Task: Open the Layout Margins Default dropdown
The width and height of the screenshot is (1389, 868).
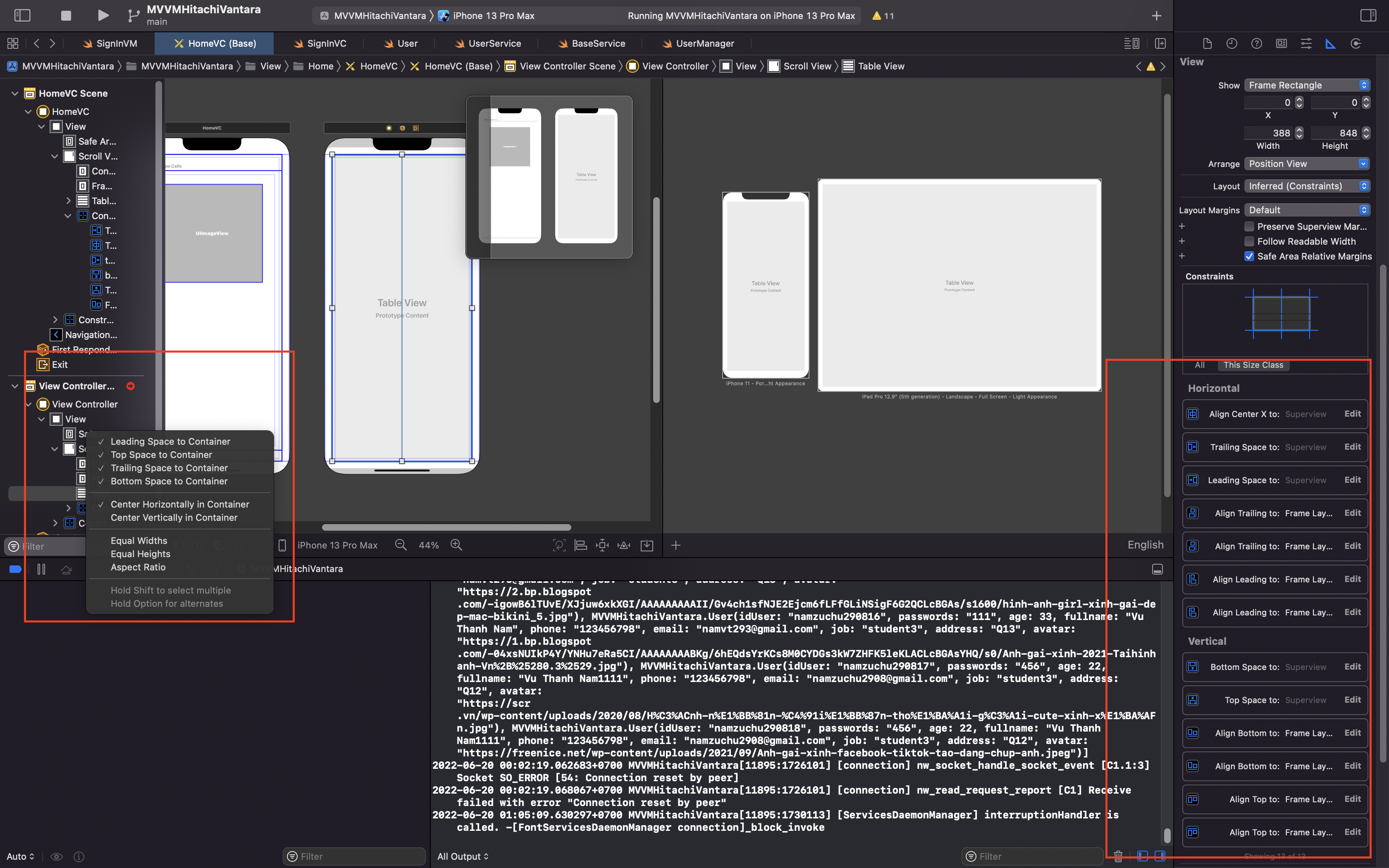Action: pos(1307,210)
